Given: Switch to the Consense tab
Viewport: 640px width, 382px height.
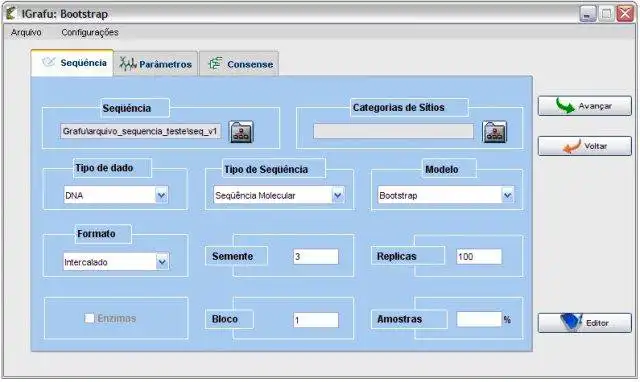Looking at the screenshot, I should (239, 64).
